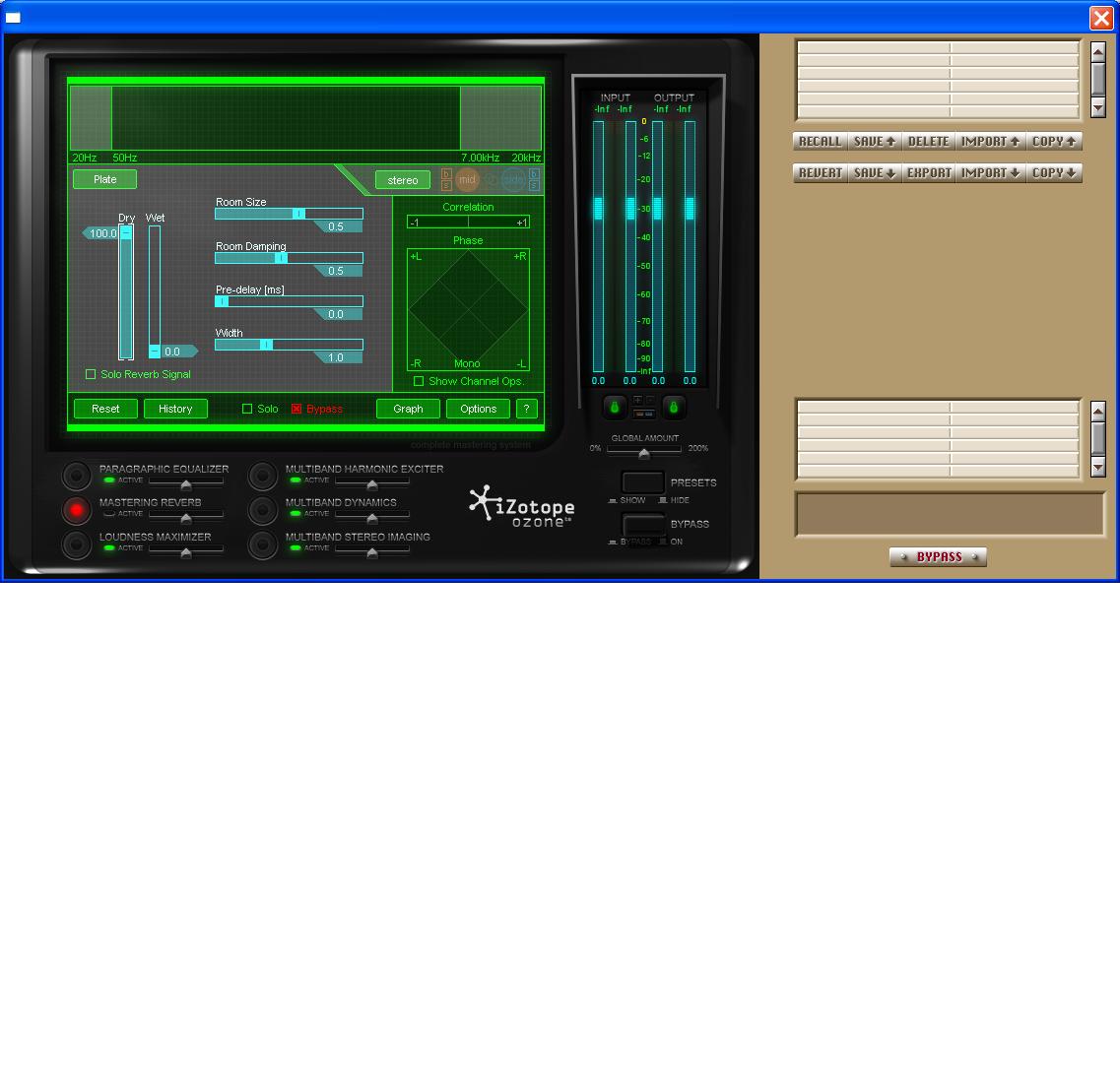This screenshot has height=1088, width=1120.
Task: Click the orange mid channel circle
Action: point(467,180)
